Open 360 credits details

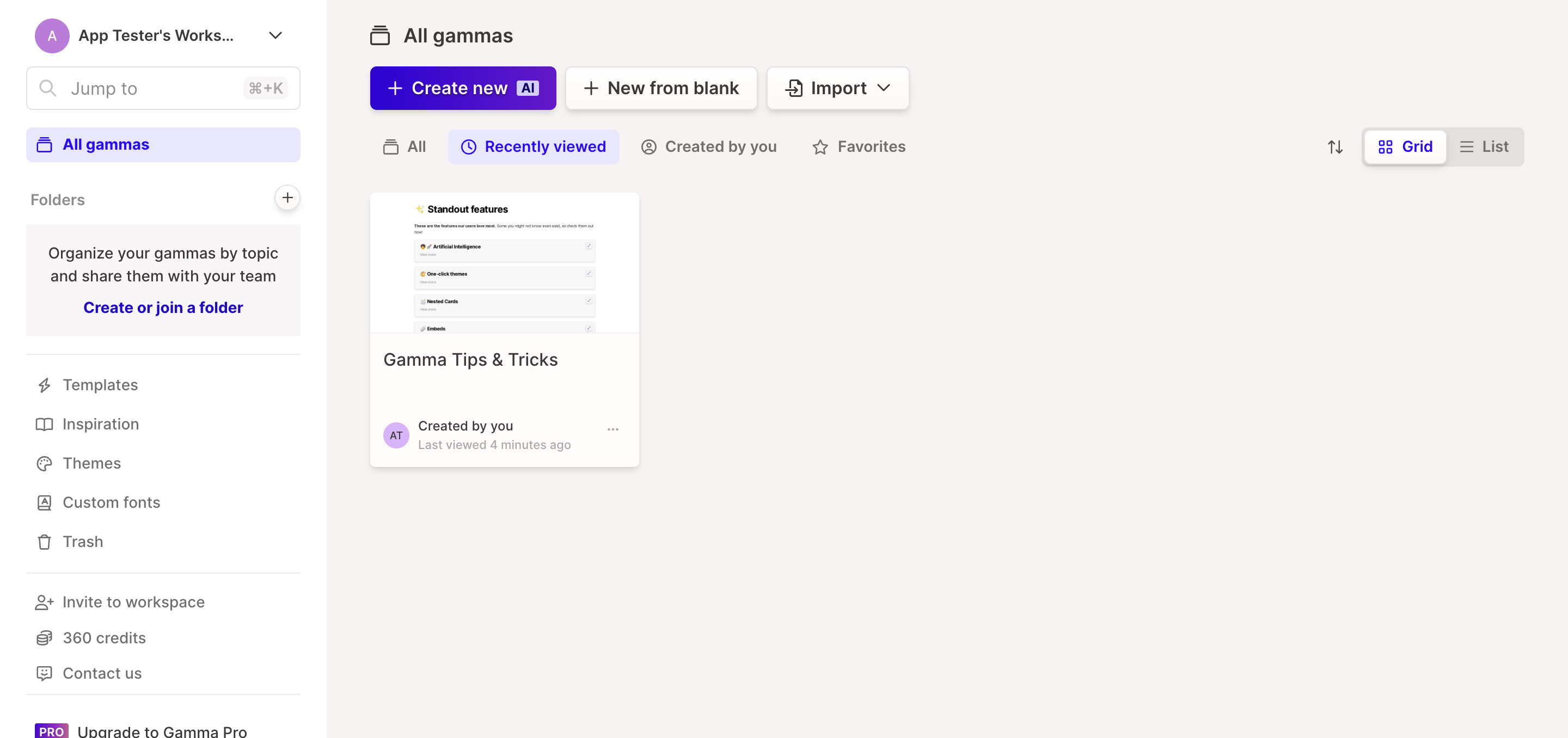point(103,638)
